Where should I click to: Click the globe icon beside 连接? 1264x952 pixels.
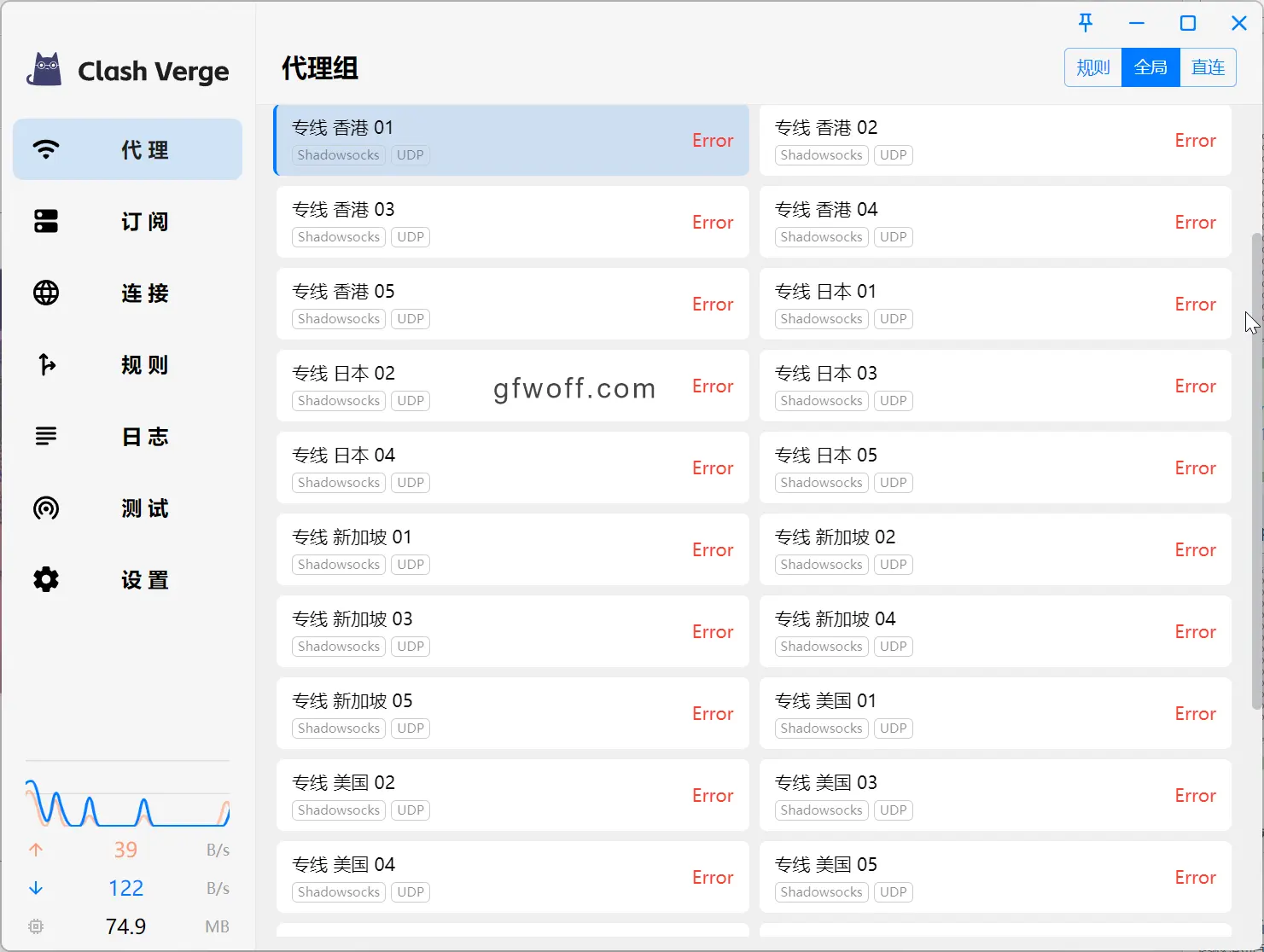click(46, 293)
